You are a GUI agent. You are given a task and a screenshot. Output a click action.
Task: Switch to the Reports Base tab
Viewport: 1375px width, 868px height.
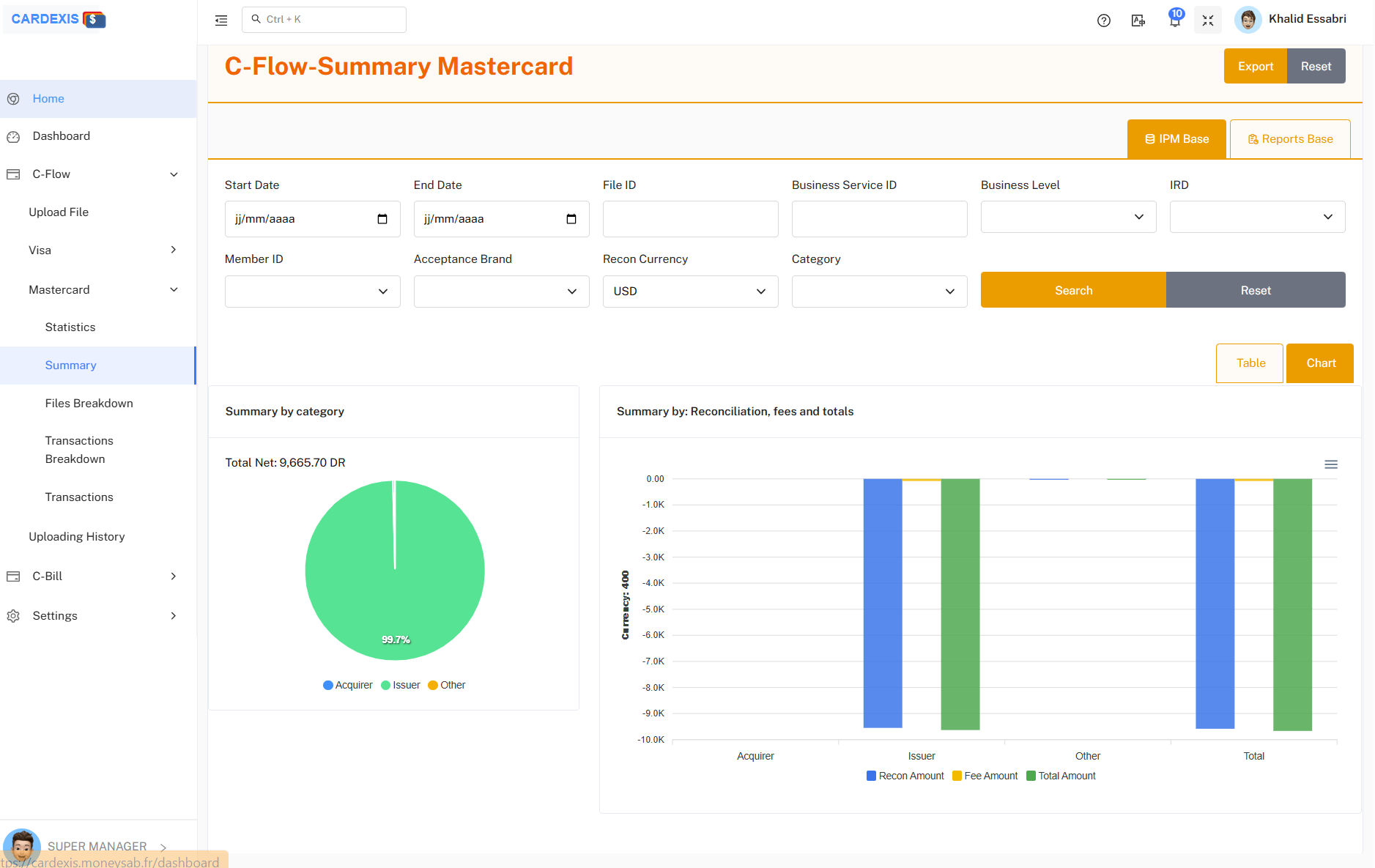click(x=1290, y=138)
